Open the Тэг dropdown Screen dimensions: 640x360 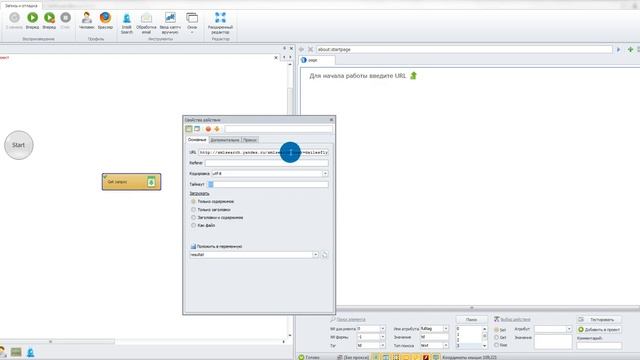pyautogui.click(x=382, y=346)
